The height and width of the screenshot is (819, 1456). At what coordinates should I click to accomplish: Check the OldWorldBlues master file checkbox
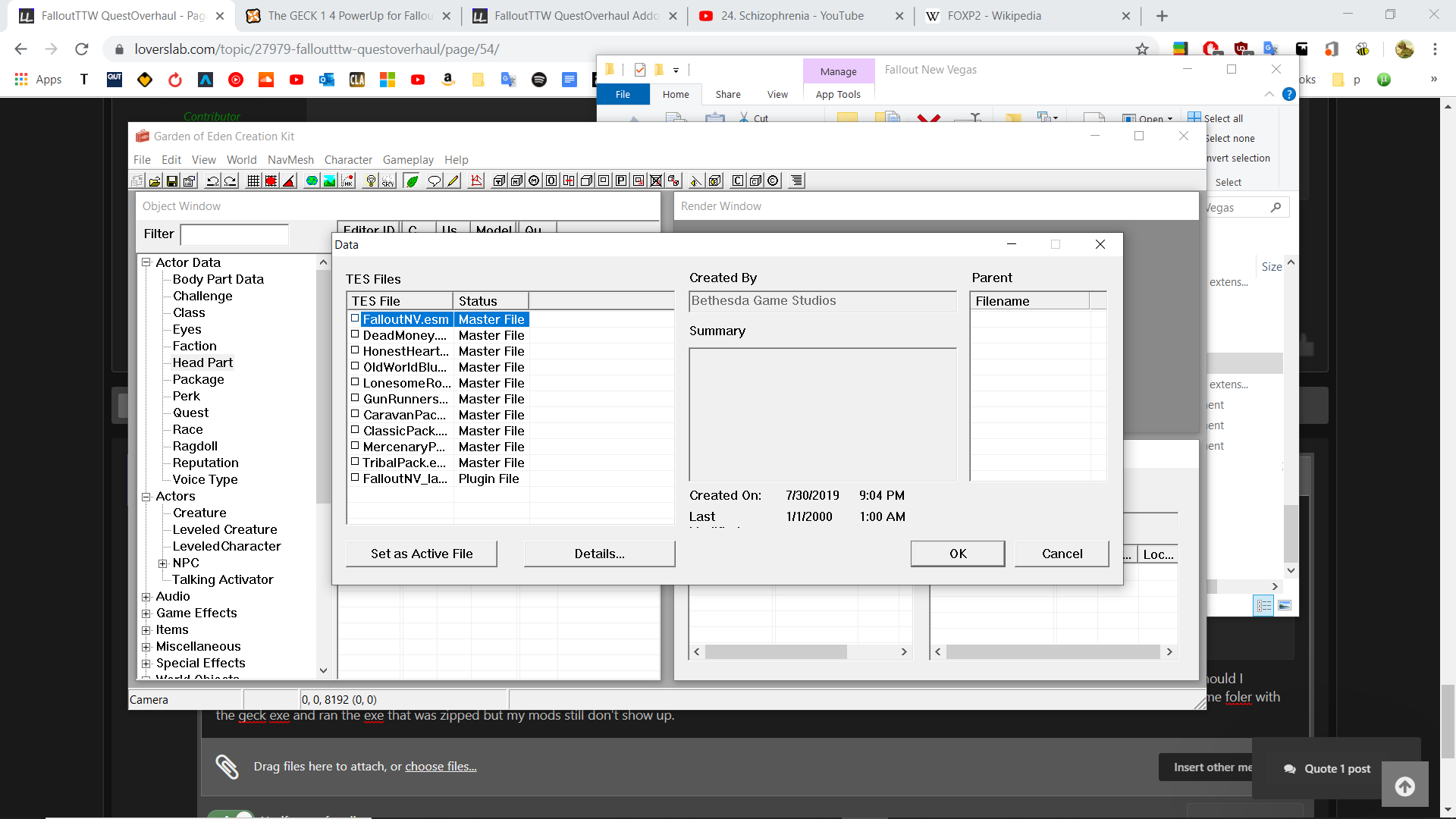pos(355,366)
